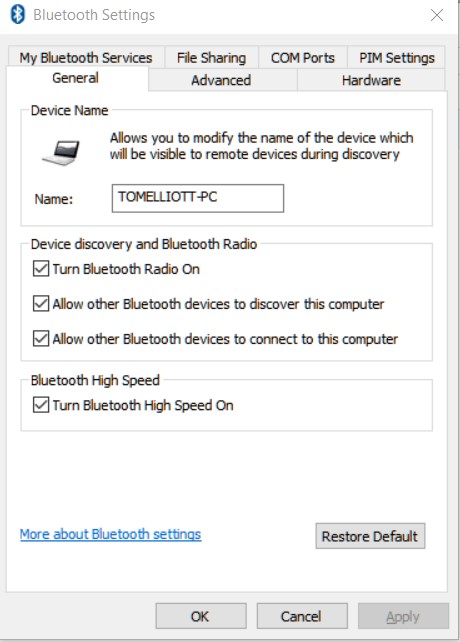Click the Bluetooth logo in title bar
The height and width of the screenshot is (642, 460).
click(18, 15)
